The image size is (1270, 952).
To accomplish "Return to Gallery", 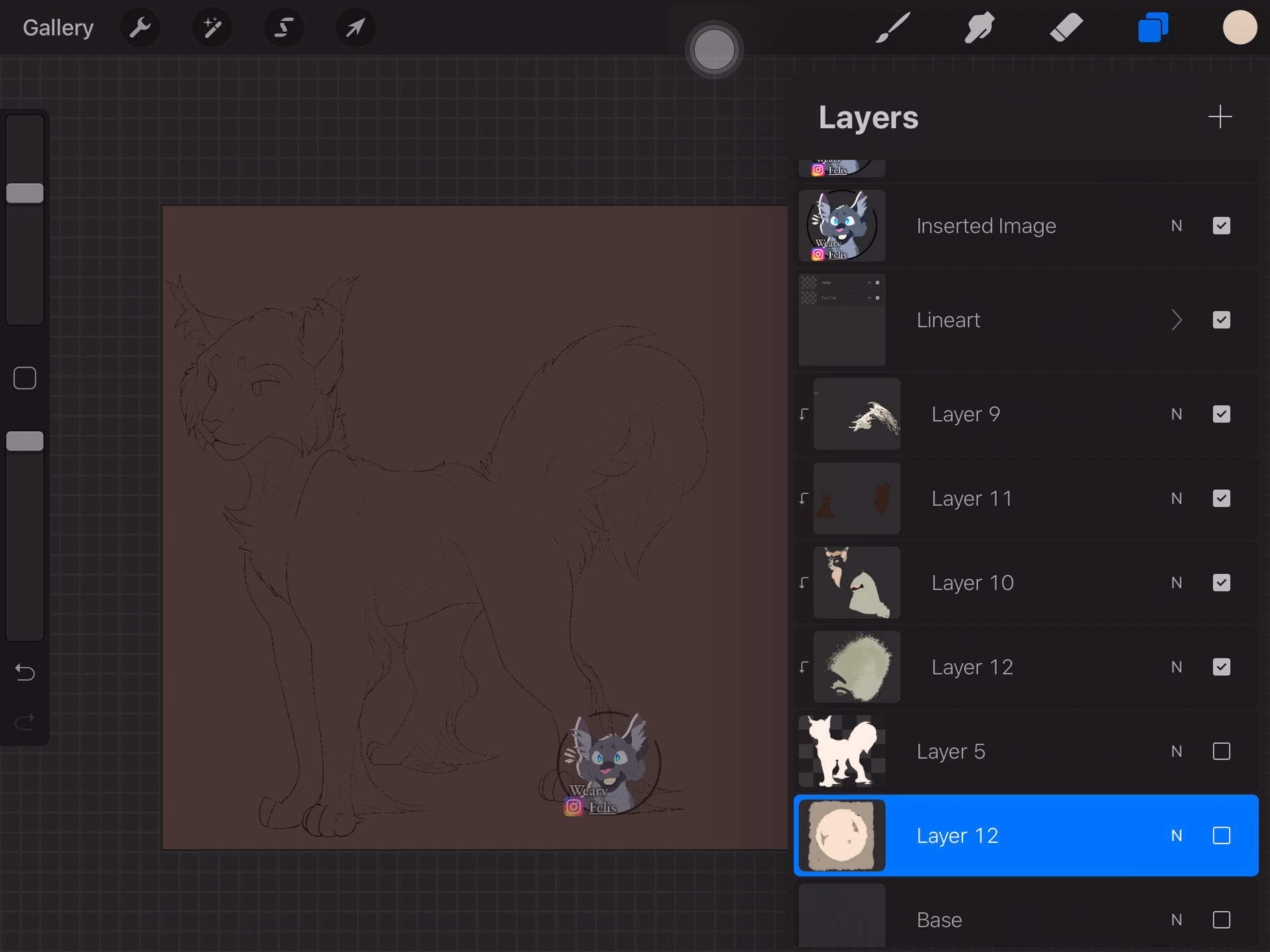I will (x=58, y=28).
